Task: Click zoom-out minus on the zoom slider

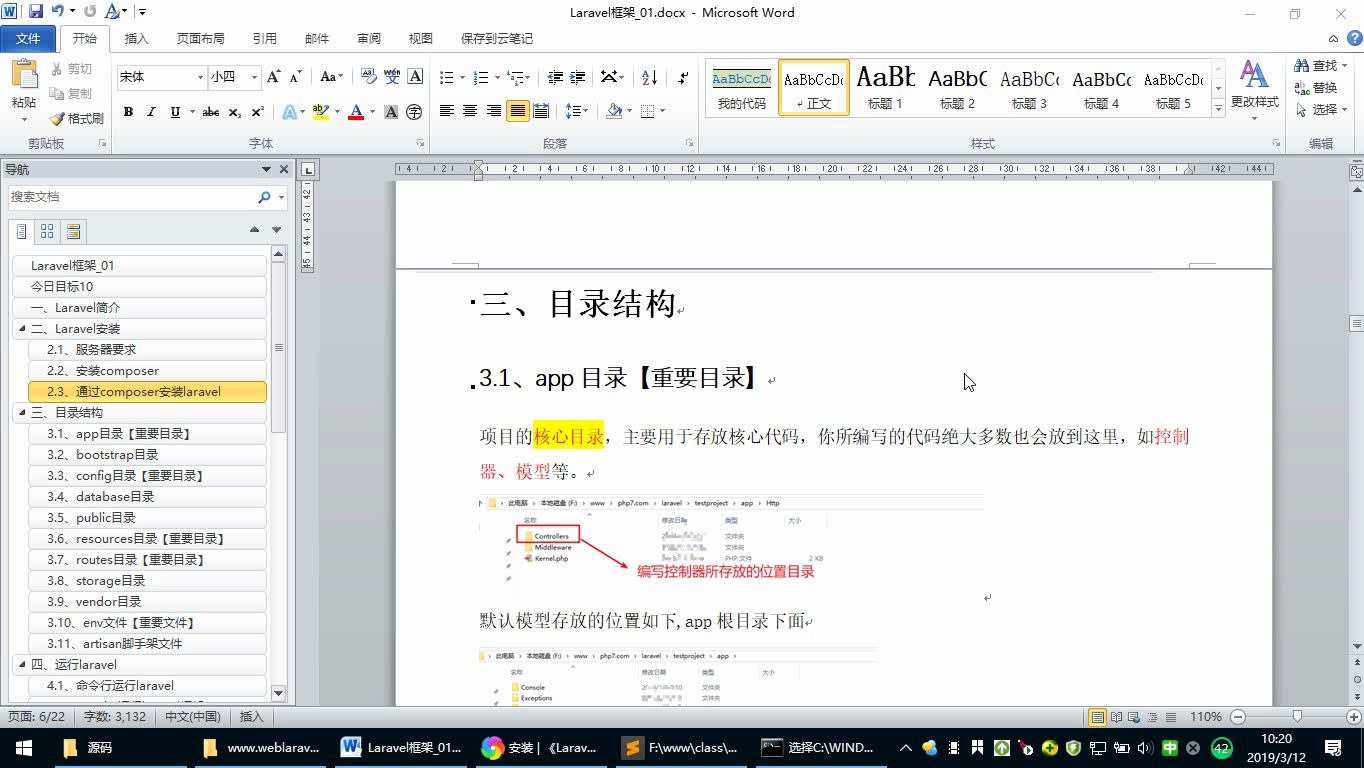Action: (x=1238, y=717)
